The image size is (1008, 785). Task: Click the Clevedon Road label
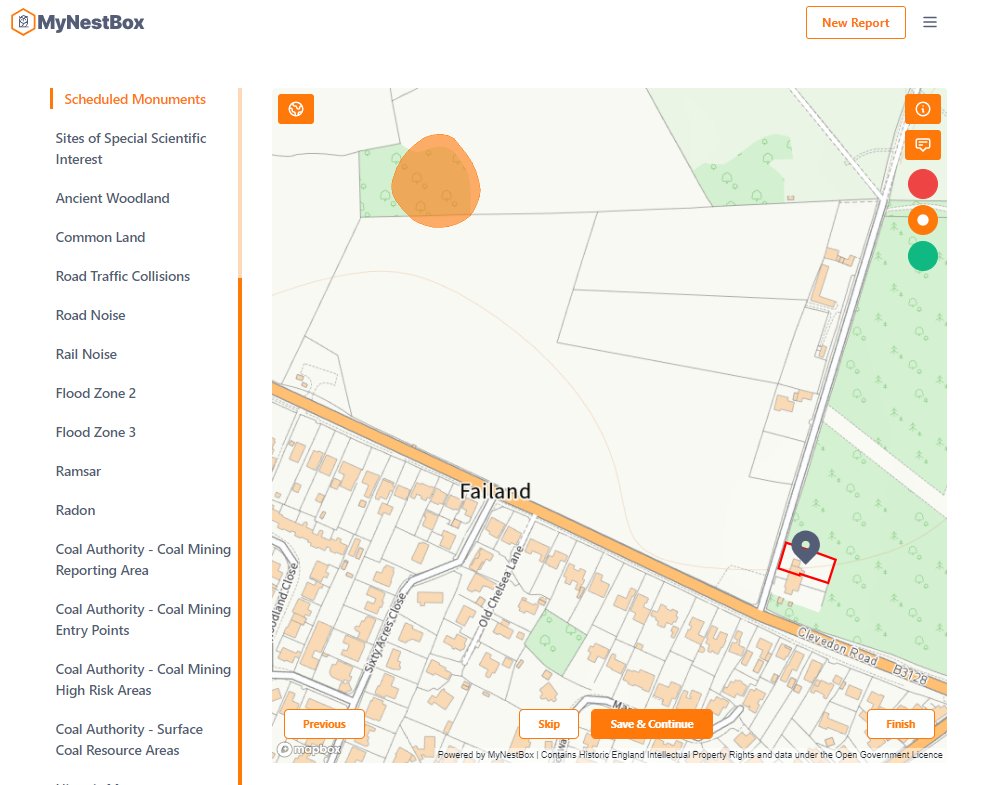(x=838, y=646)
